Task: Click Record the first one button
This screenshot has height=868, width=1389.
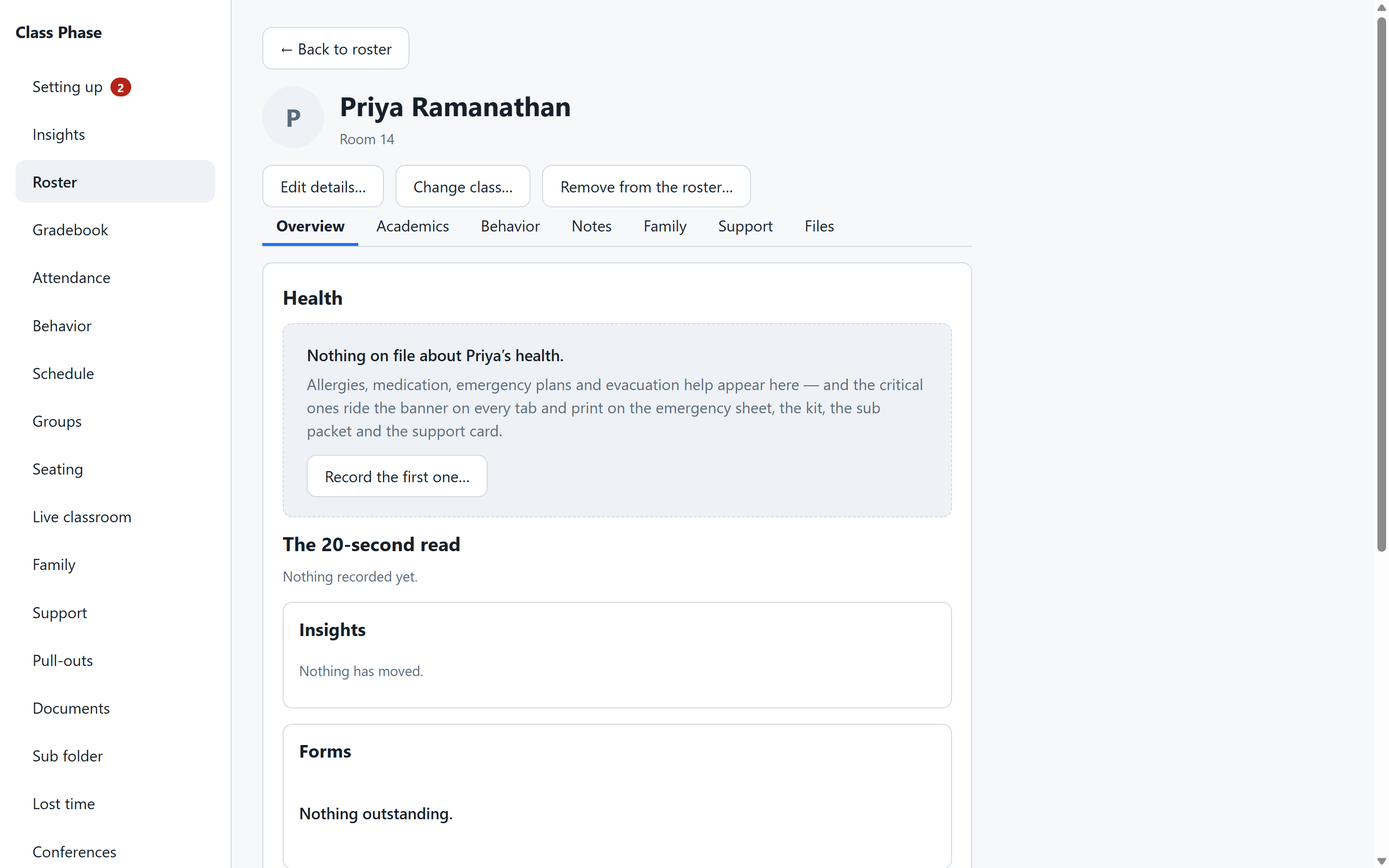Action: (x=397, y=476)
